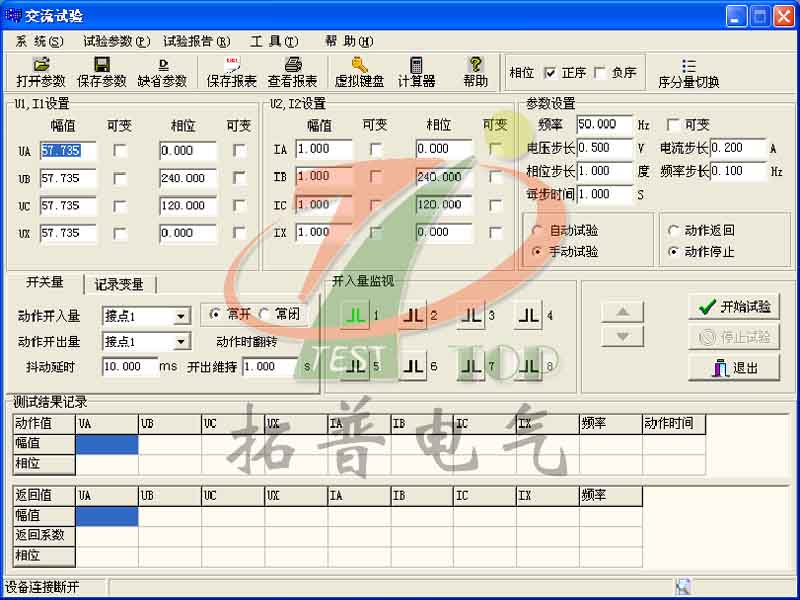
Task: Switch to the 记录变量 tab
Action: tap(120, 282)
